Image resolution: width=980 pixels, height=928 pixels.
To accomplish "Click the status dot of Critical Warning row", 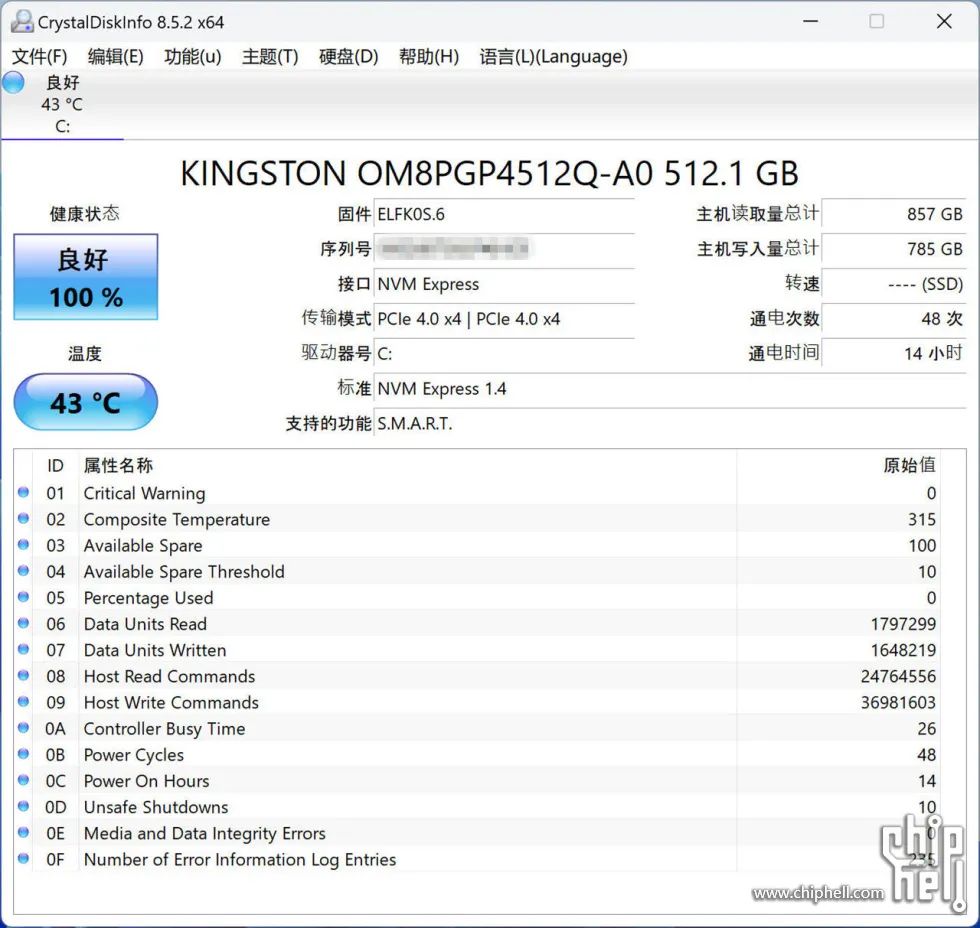I will pyautogui.click(x=24, y=492).
